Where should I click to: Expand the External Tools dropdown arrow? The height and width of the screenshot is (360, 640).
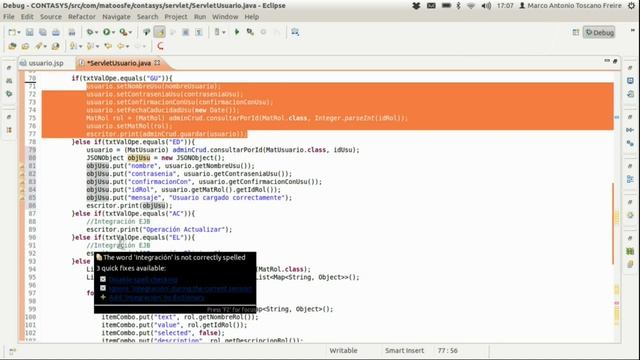[x=130, y=33]
